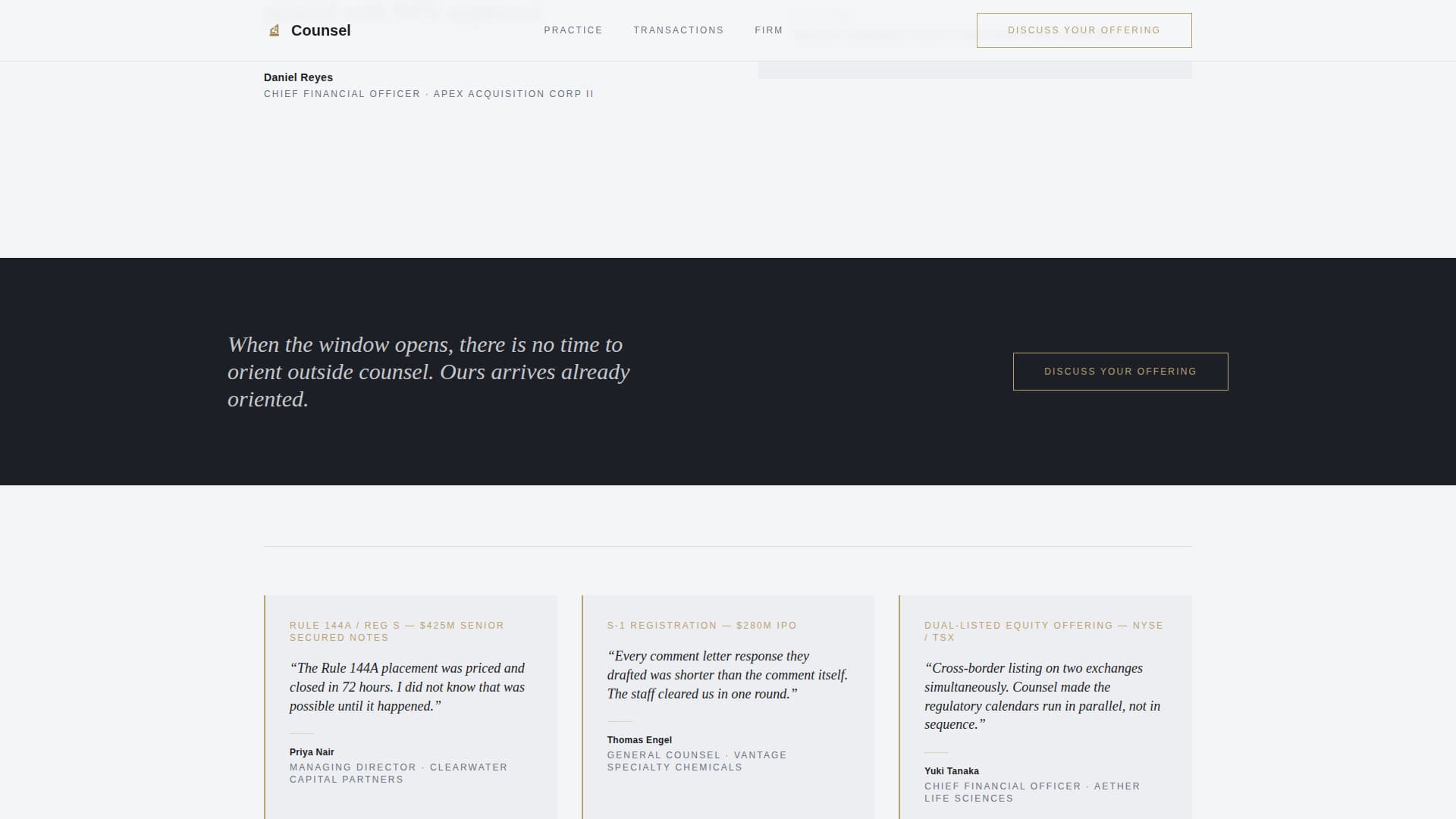Open the PRACTICE navigation item
The width and height of the screenshot is (1456, 819).
573,30
